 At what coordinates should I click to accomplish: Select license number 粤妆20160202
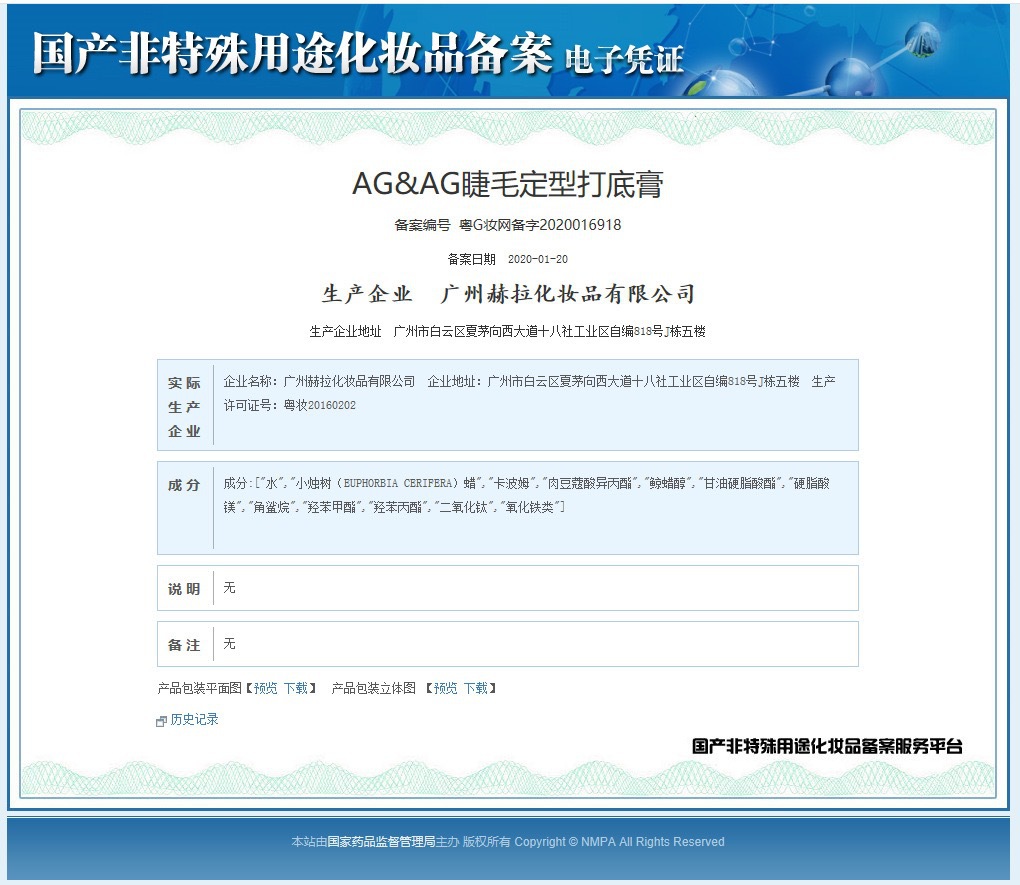coord(319,405)
